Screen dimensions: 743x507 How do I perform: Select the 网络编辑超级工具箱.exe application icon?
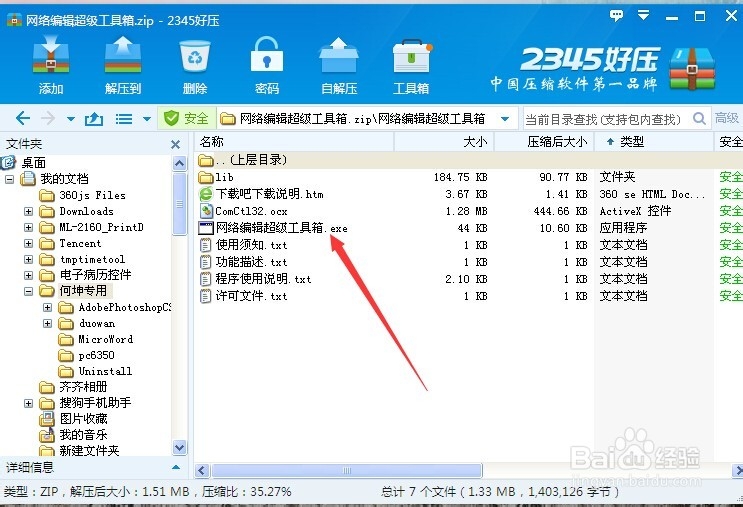[x=206, y=228]
